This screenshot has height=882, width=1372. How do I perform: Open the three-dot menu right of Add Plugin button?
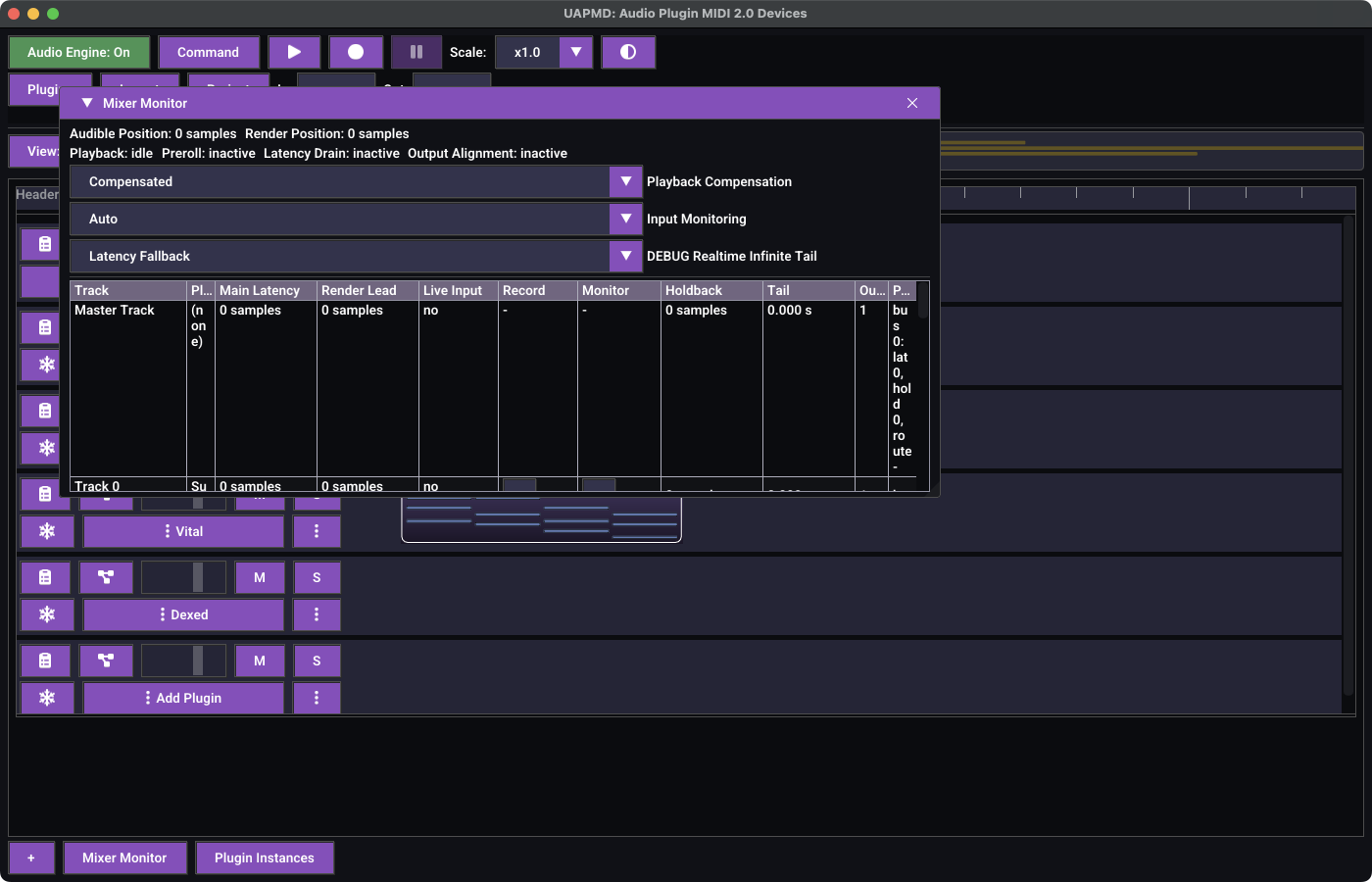click(x=317, y=698)
